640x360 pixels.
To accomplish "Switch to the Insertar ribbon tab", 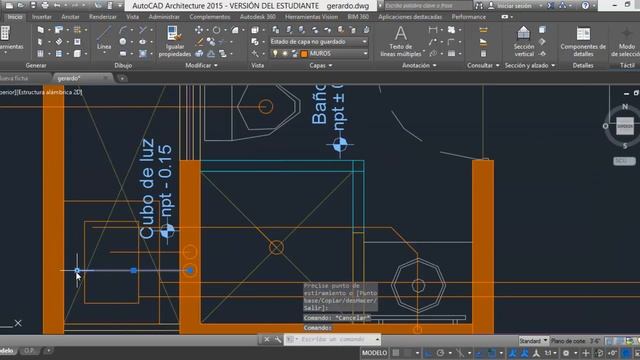I will click(x=42, y=17).
